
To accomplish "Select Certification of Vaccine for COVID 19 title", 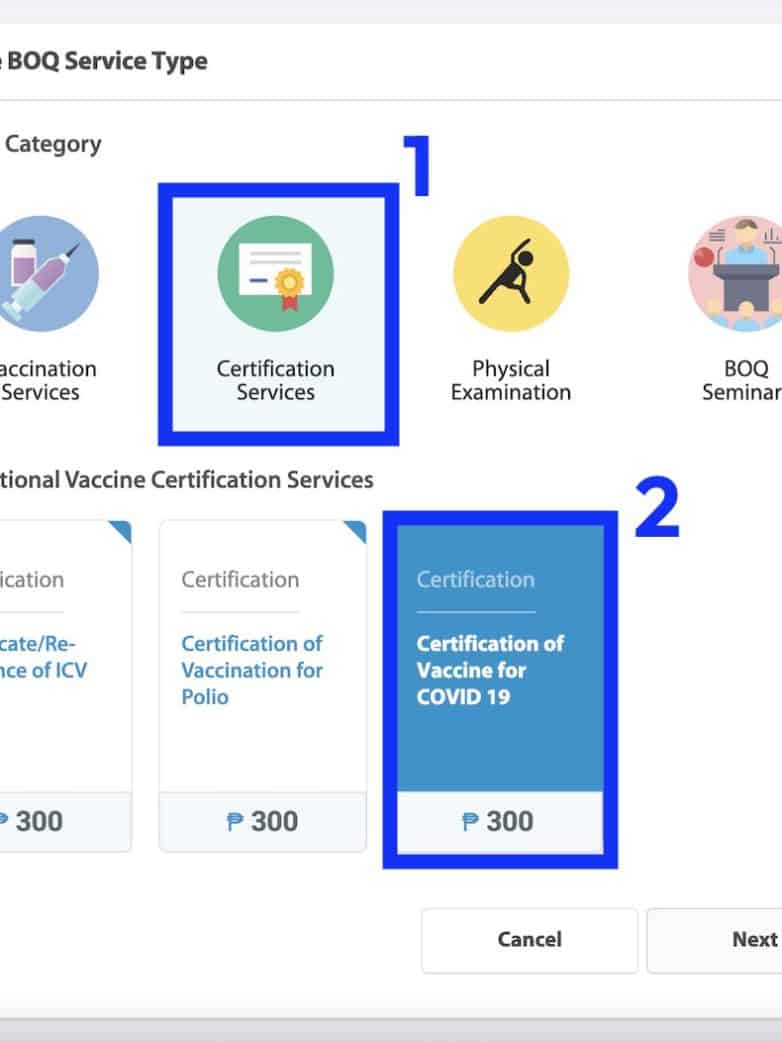I will (490, 669).
